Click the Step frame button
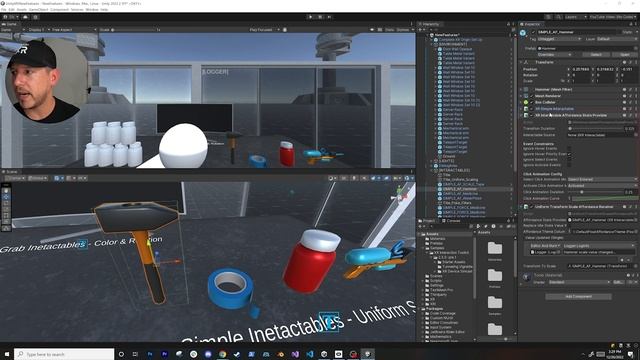640x360 pixels. [x=329, y=17]
